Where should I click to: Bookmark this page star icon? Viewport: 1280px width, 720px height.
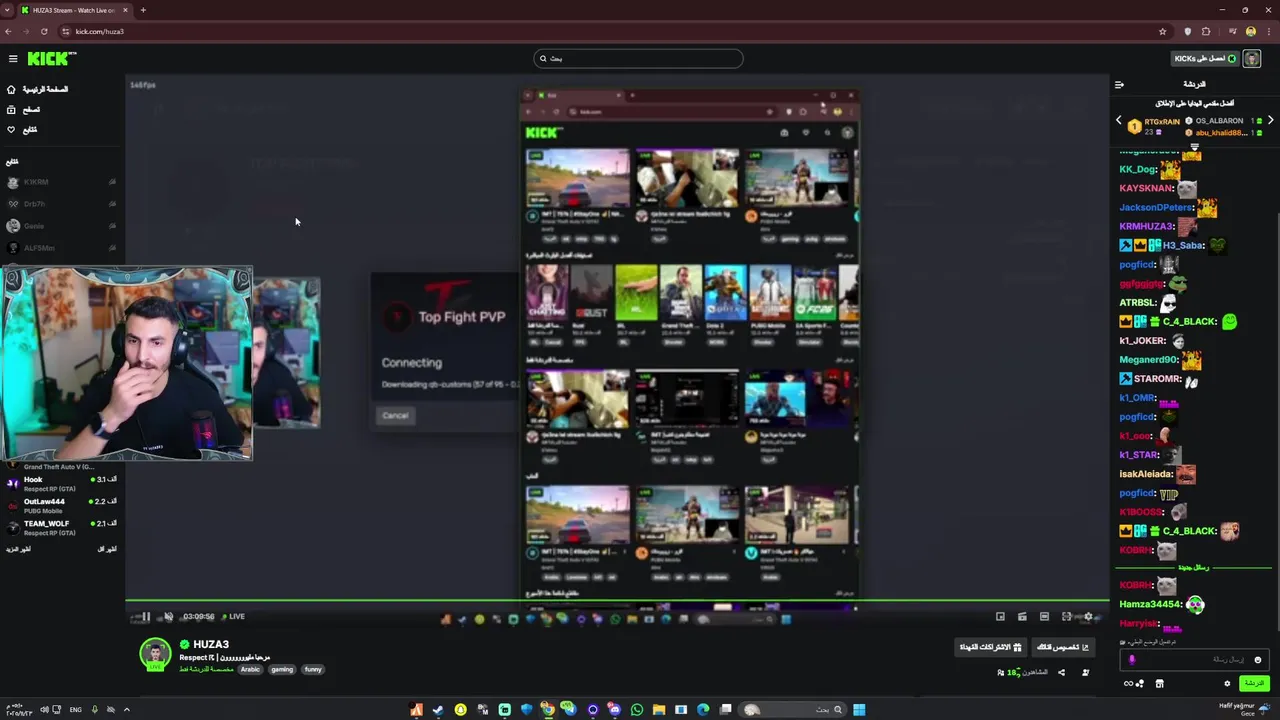(x=1162, y=31)
